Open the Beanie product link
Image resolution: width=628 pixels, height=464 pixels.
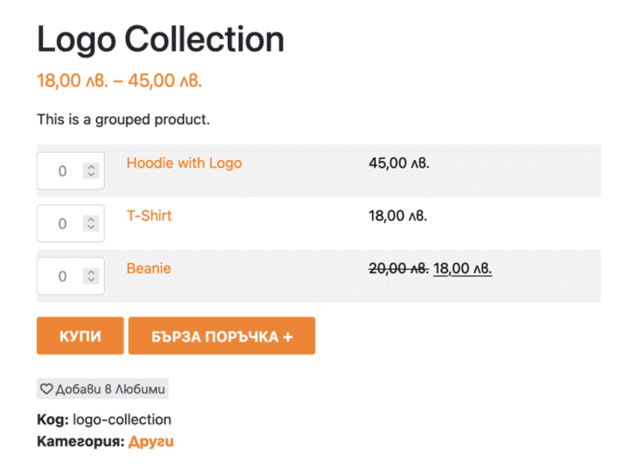click(x=148, y=268)
